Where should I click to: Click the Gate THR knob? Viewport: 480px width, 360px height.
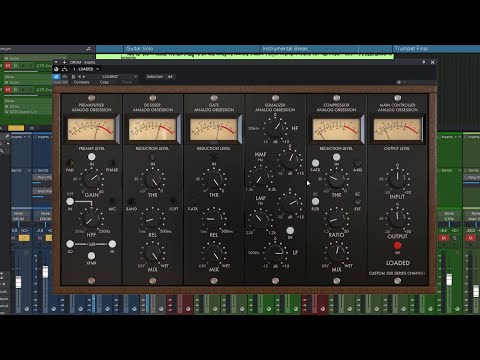[x=214, y=180]
